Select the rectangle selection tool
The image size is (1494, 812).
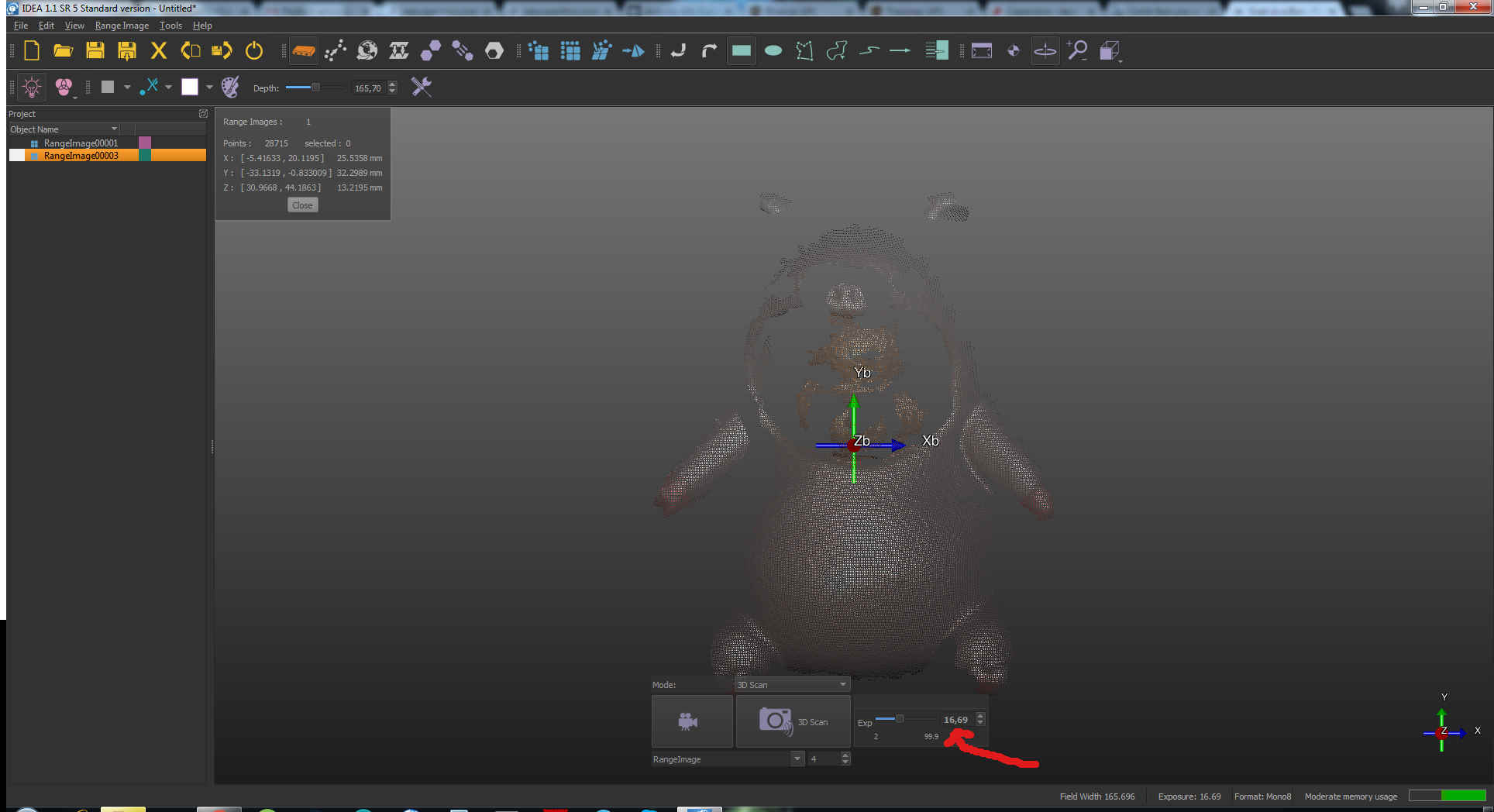click(742, 51)
